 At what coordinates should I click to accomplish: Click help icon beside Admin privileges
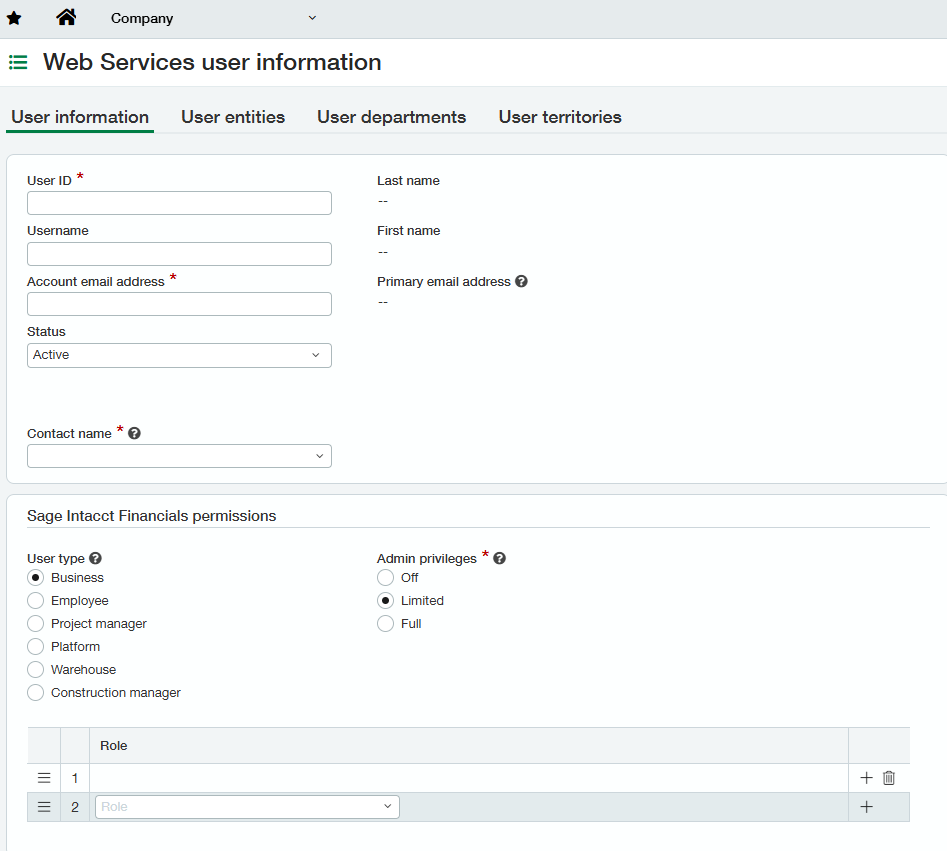(x=499, y=559)
